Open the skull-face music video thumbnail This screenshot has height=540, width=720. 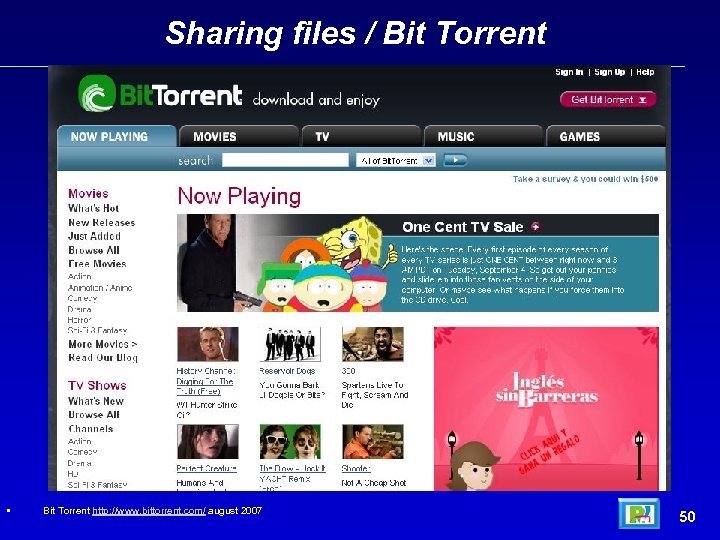pos(290,442)
